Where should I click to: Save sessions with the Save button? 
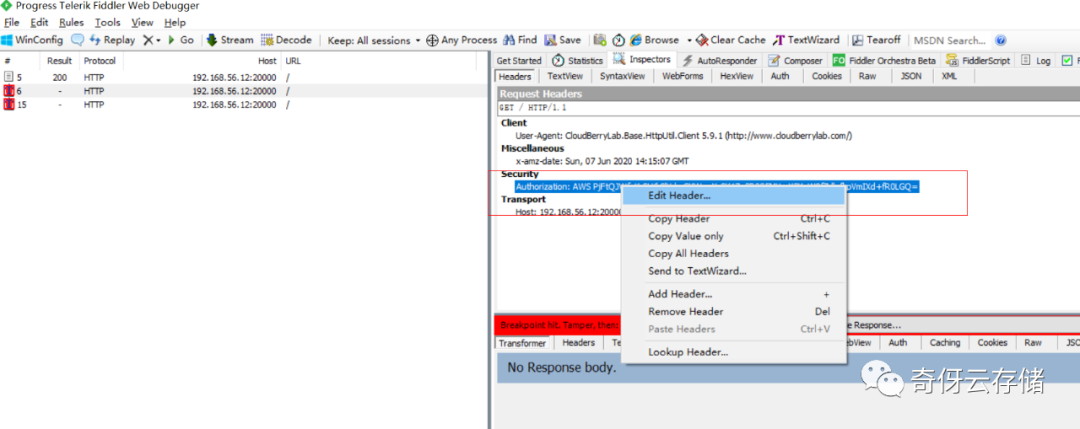[563, 40]
